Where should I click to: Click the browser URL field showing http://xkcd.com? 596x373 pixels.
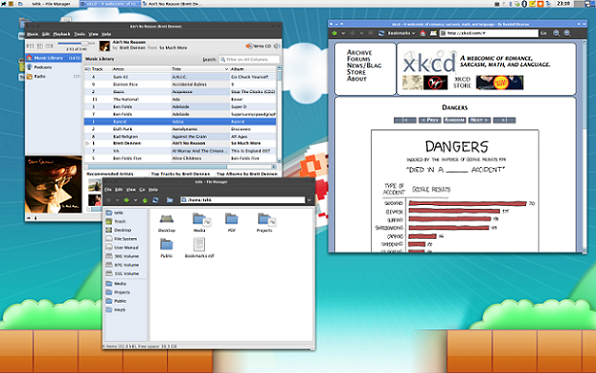click(x=489, y=33)
